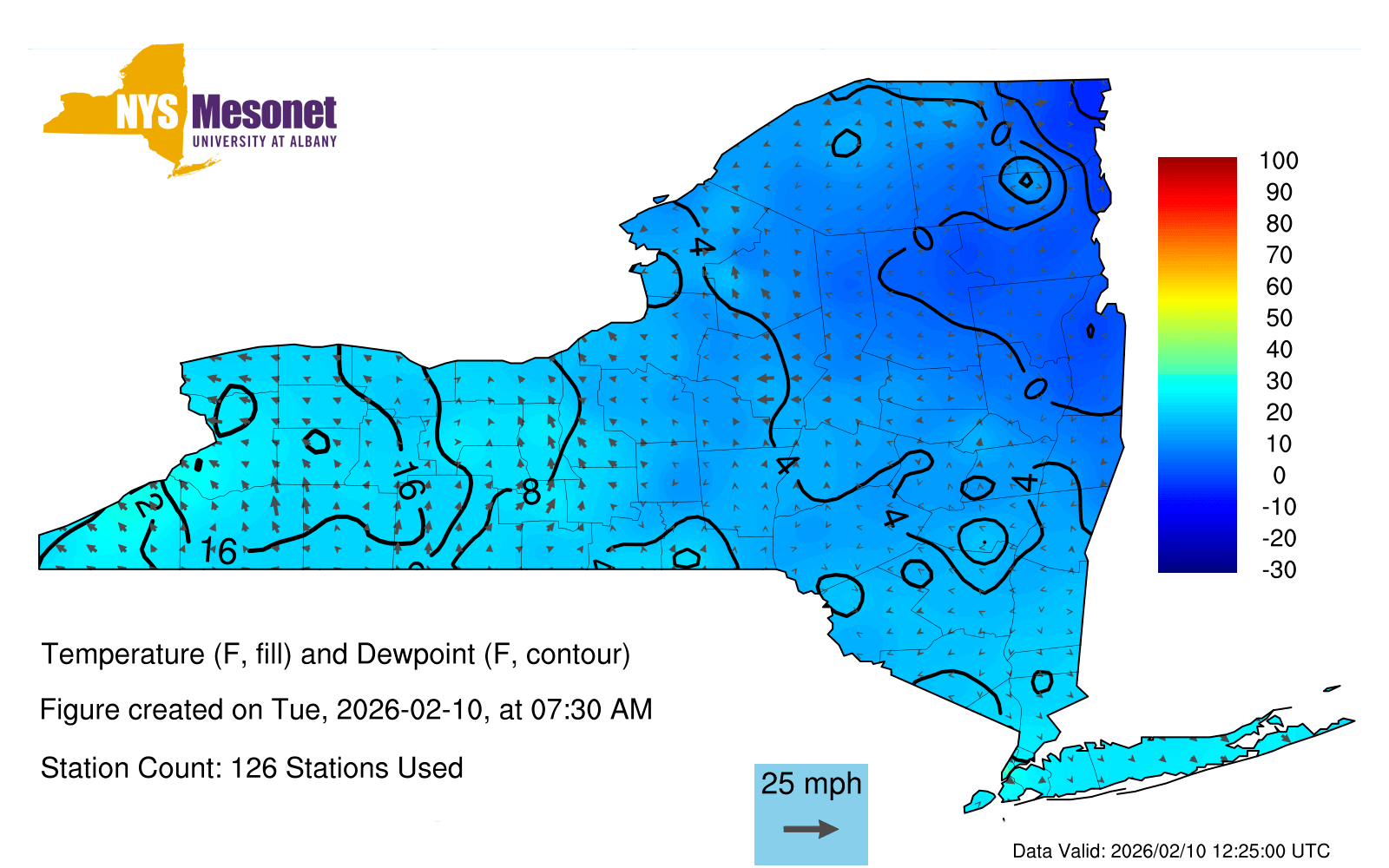The image size is (1389, 868).
Task: Click the small diamond contour inside concentric rings
Action: click(1025, 181)
